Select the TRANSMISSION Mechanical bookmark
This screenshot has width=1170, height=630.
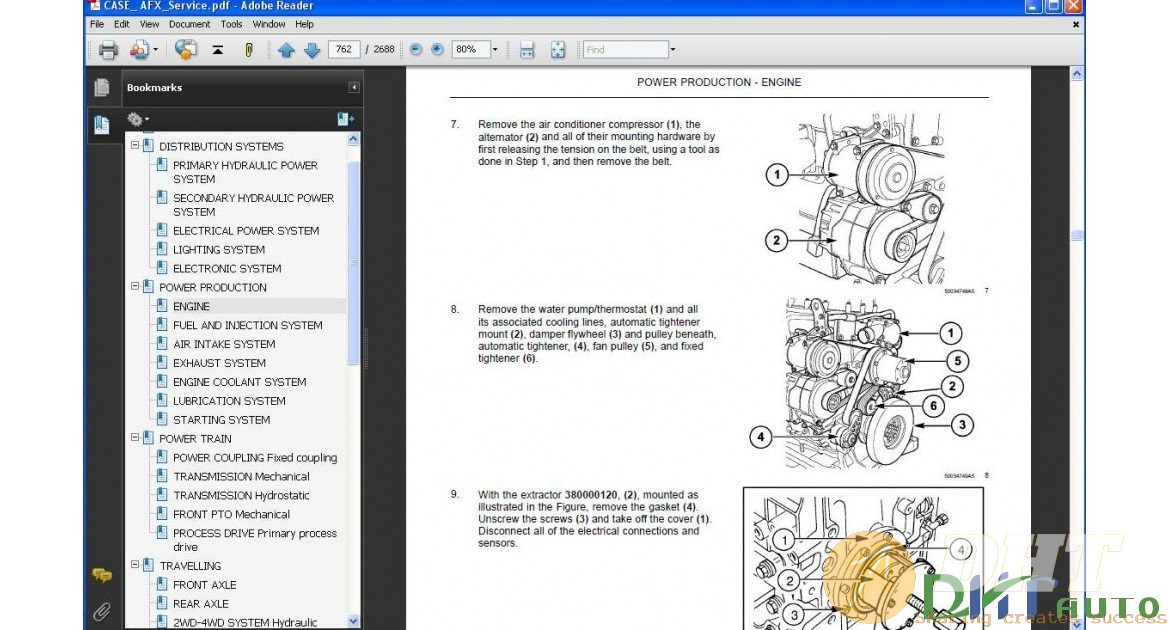pyautogui.click(x=242, y=476)
